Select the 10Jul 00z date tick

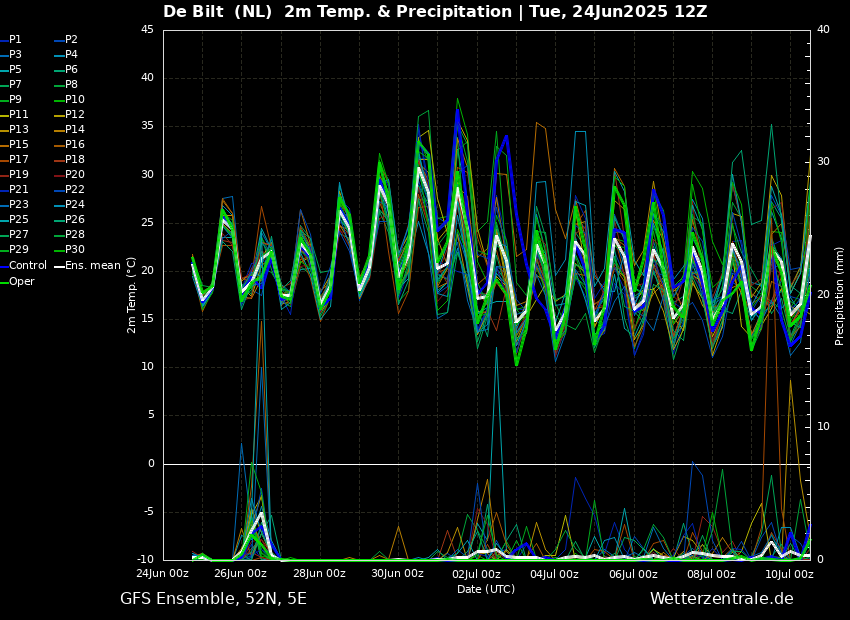click(x=790, y=574)
